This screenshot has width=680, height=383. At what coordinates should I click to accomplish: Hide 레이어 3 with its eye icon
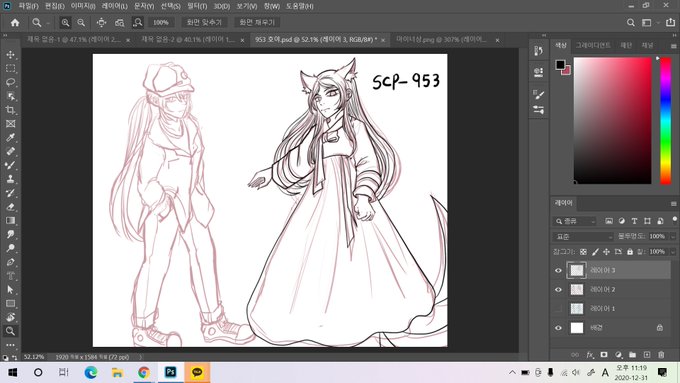point(558,270)
